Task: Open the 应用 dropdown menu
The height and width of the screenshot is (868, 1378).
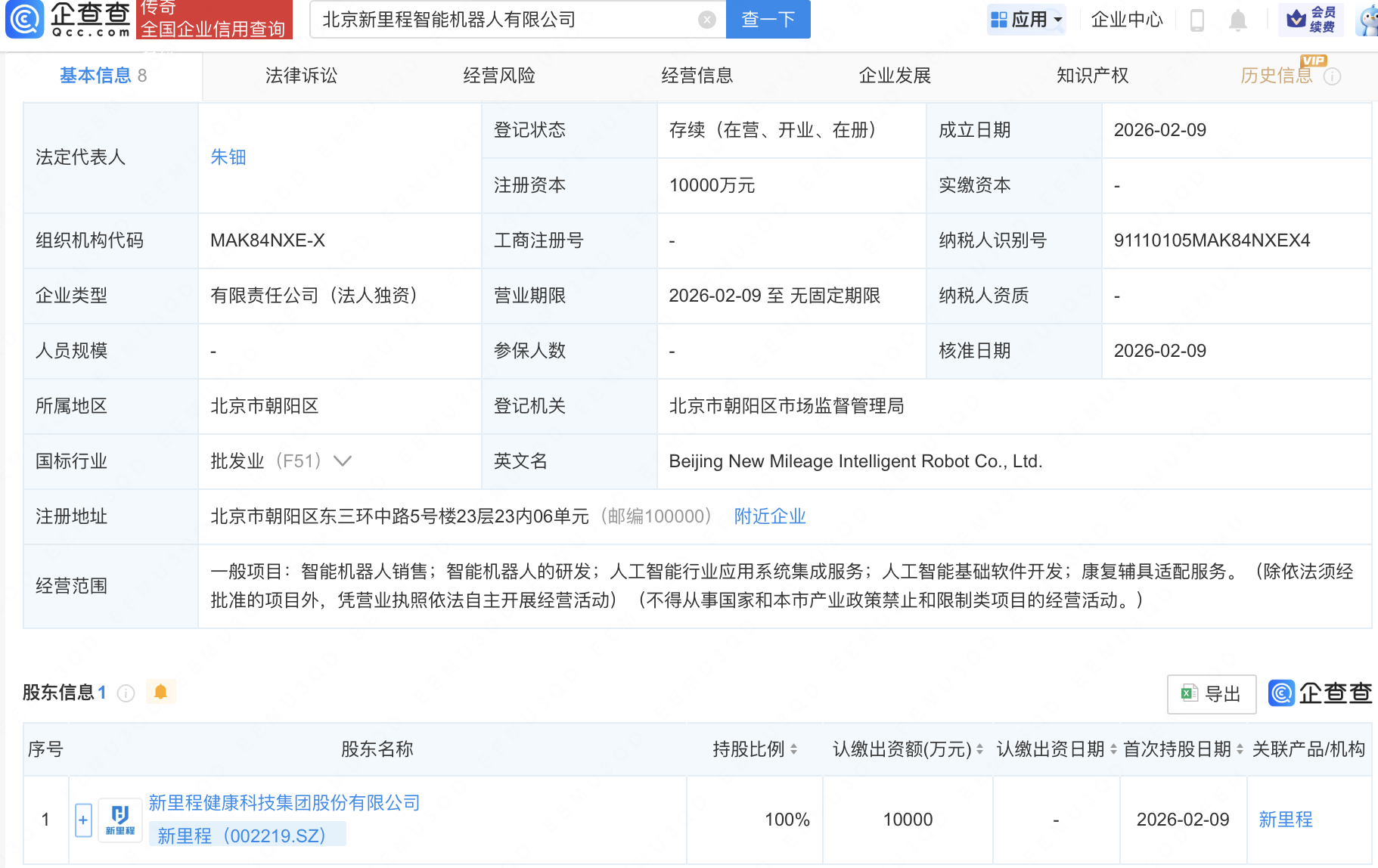Action: (x=1026, y=20)
